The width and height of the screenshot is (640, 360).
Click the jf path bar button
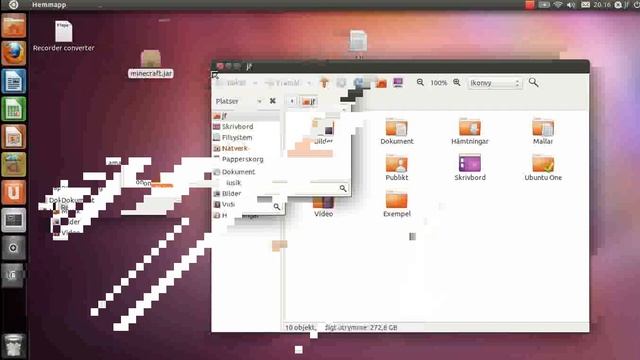[309, 101]
